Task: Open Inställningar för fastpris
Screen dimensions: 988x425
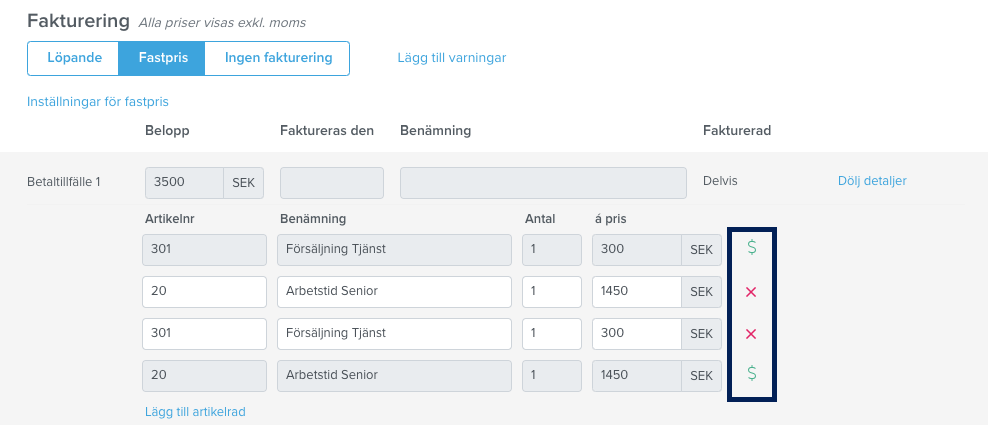Action: coord(98,102)
